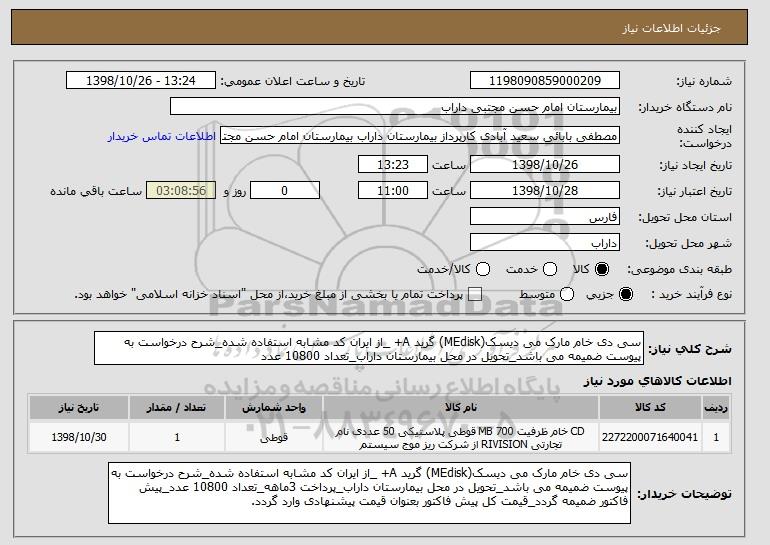The width and height of the screenshot is (770, 545).
Task: Click the public announcement date field 13:24
Action: [x=141, y=81]
